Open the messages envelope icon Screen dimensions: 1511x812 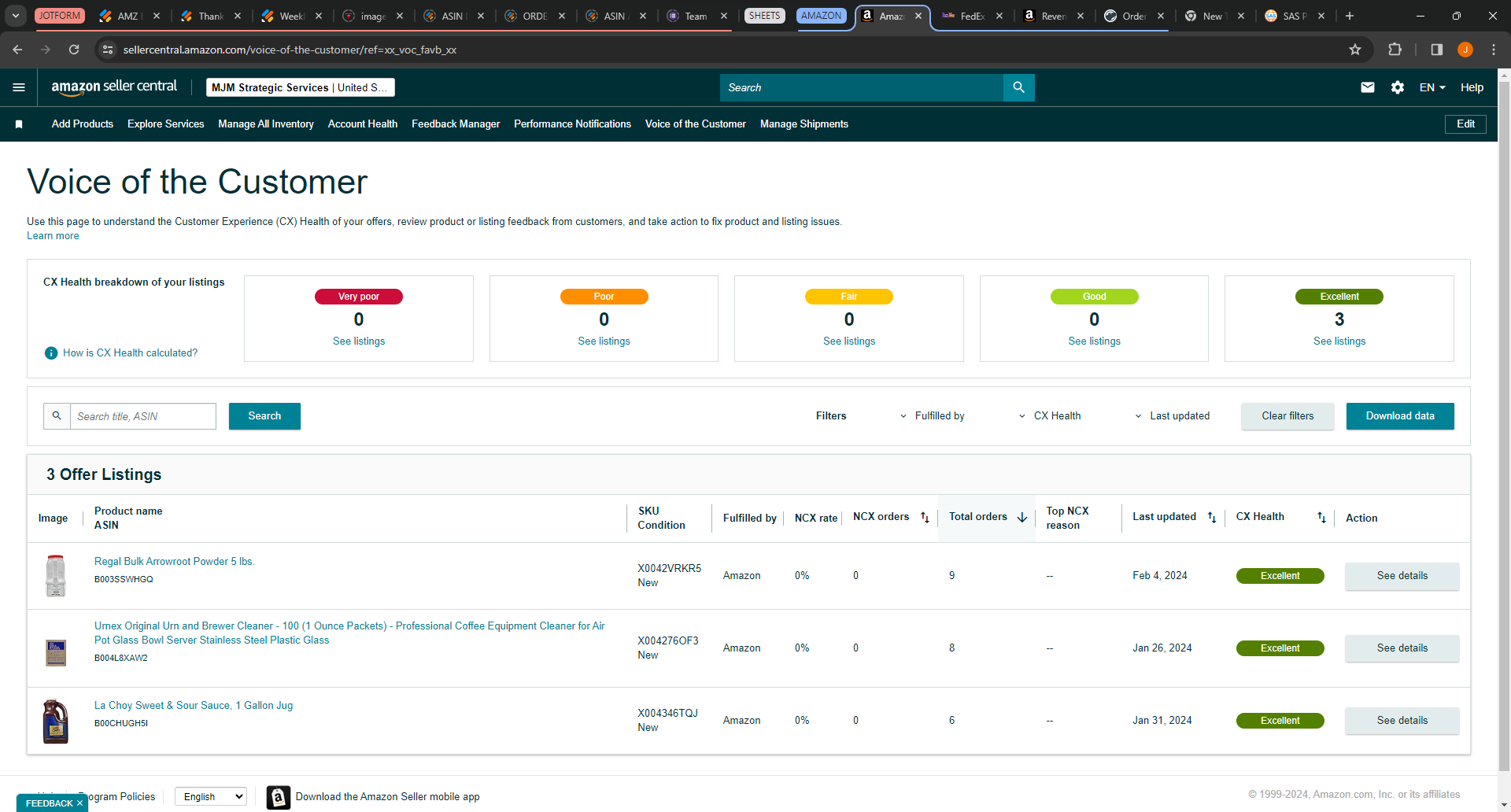tap(1368, 87)
